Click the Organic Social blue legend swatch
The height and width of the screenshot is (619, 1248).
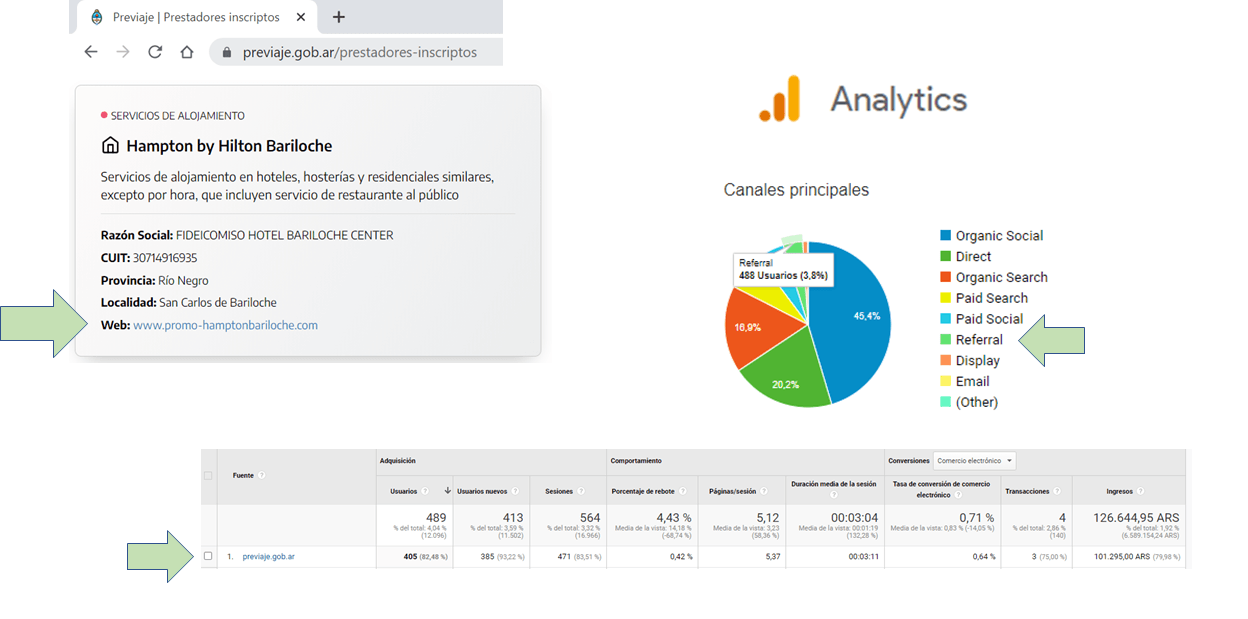(945, 235)
